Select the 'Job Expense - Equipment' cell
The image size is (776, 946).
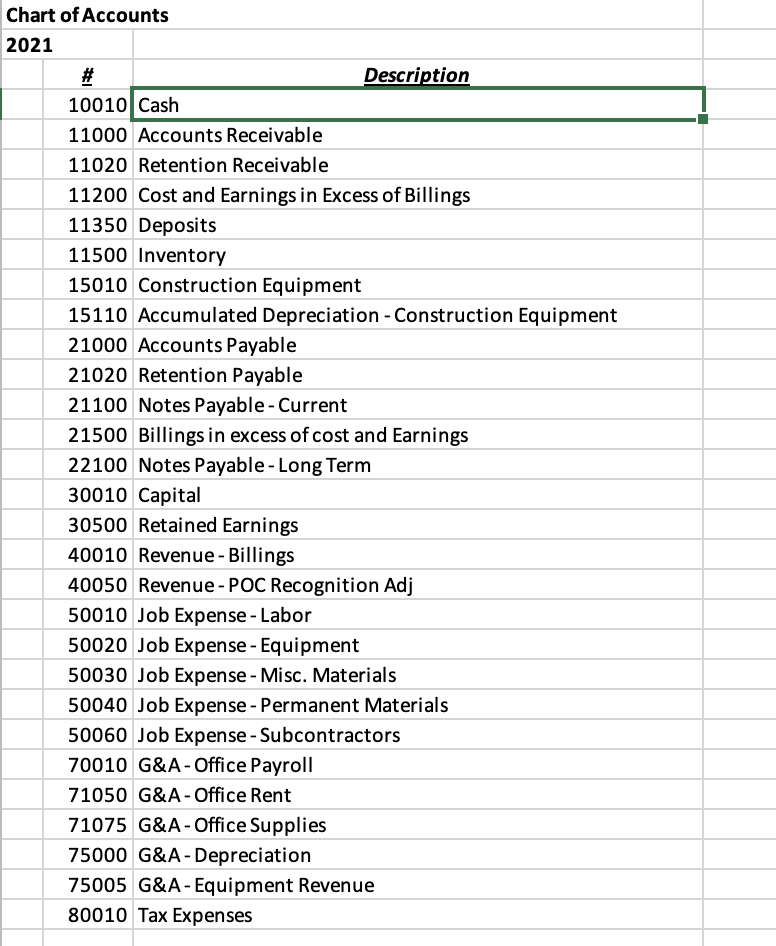pos(418,645)
